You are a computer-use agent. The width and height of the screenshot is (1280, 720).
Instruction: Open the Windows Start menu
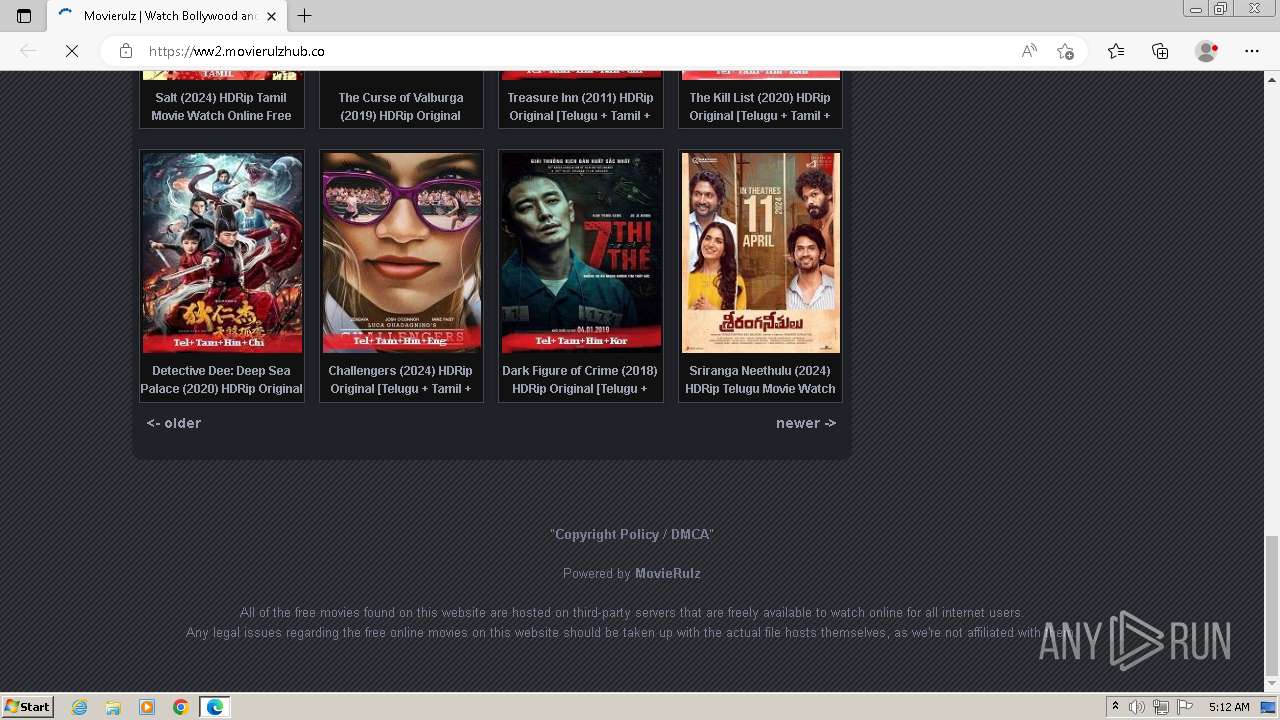pos(27,706)
